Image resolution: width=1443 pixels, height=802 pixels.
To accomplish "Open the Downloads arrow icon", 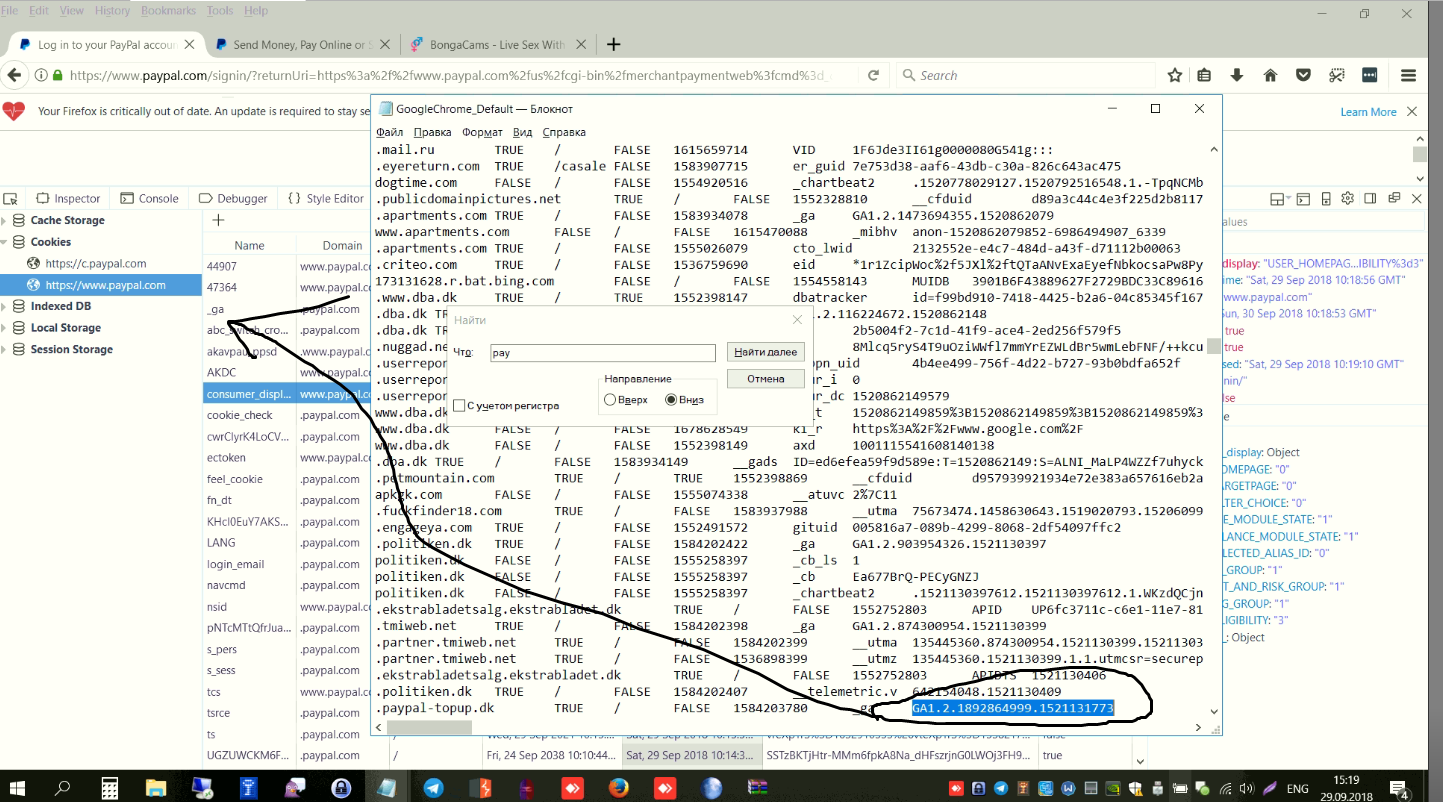I will 1237,75.
